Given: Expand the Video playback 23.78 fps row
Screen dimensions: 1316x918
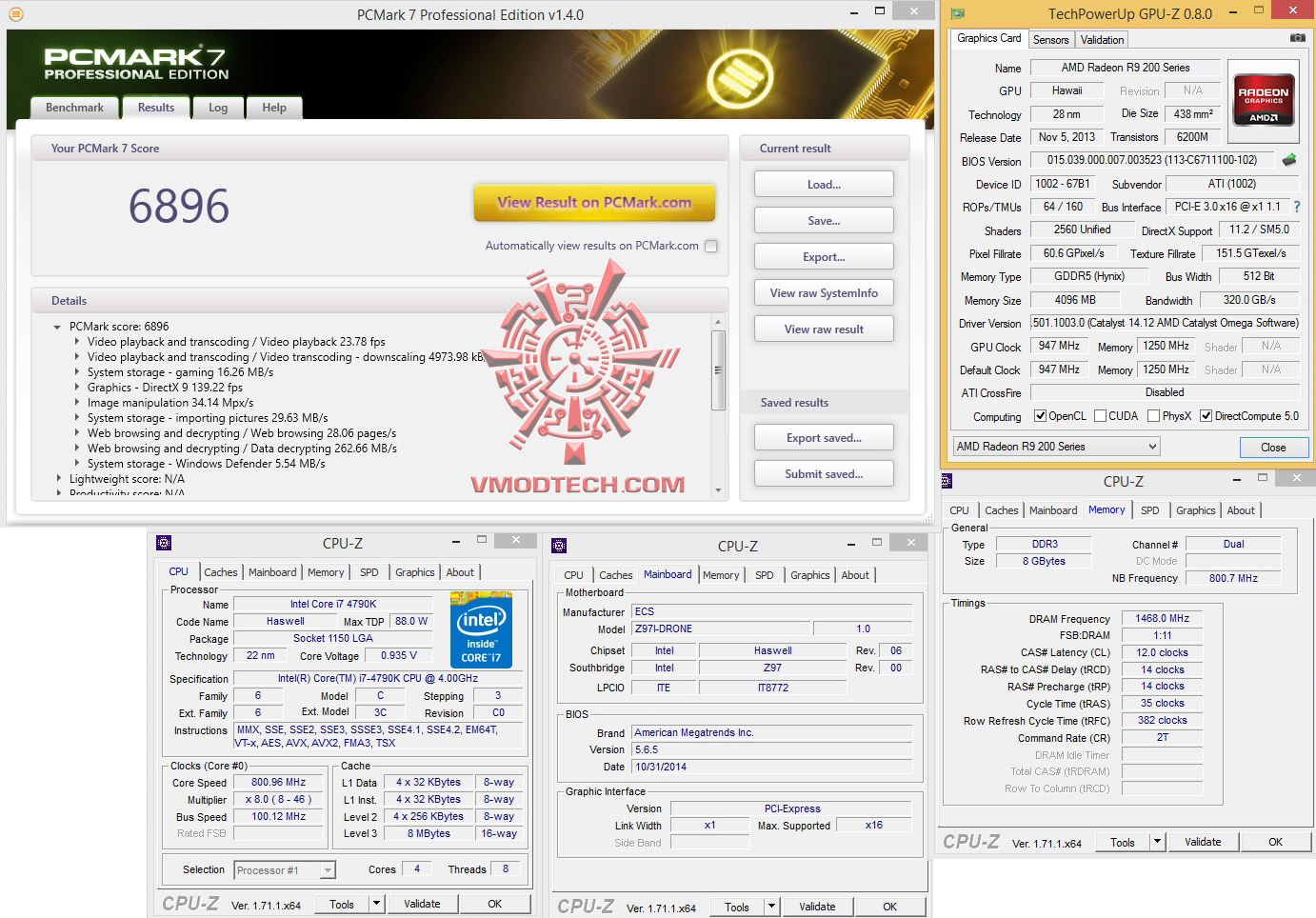Looking at the screenshot, I should point(77,342).
